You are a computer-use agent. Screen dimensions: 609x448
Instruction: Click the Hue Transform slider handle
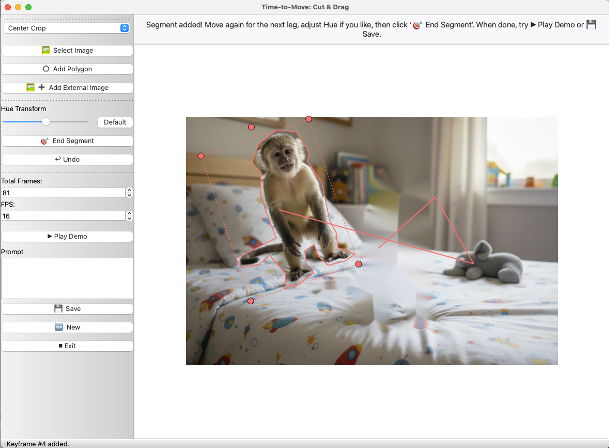pyautogui.click(x=45, y=122)
